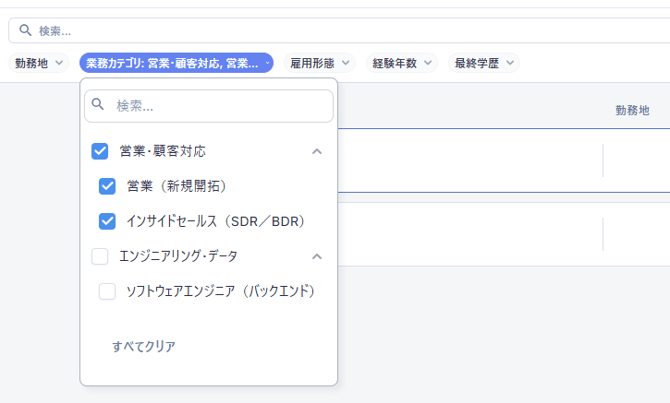The height and width of the screenshot is (403, 670).
Task: Uncheck インサイドセールス（SDR／BDR） checkbox
Action: (x=108, y=221)
